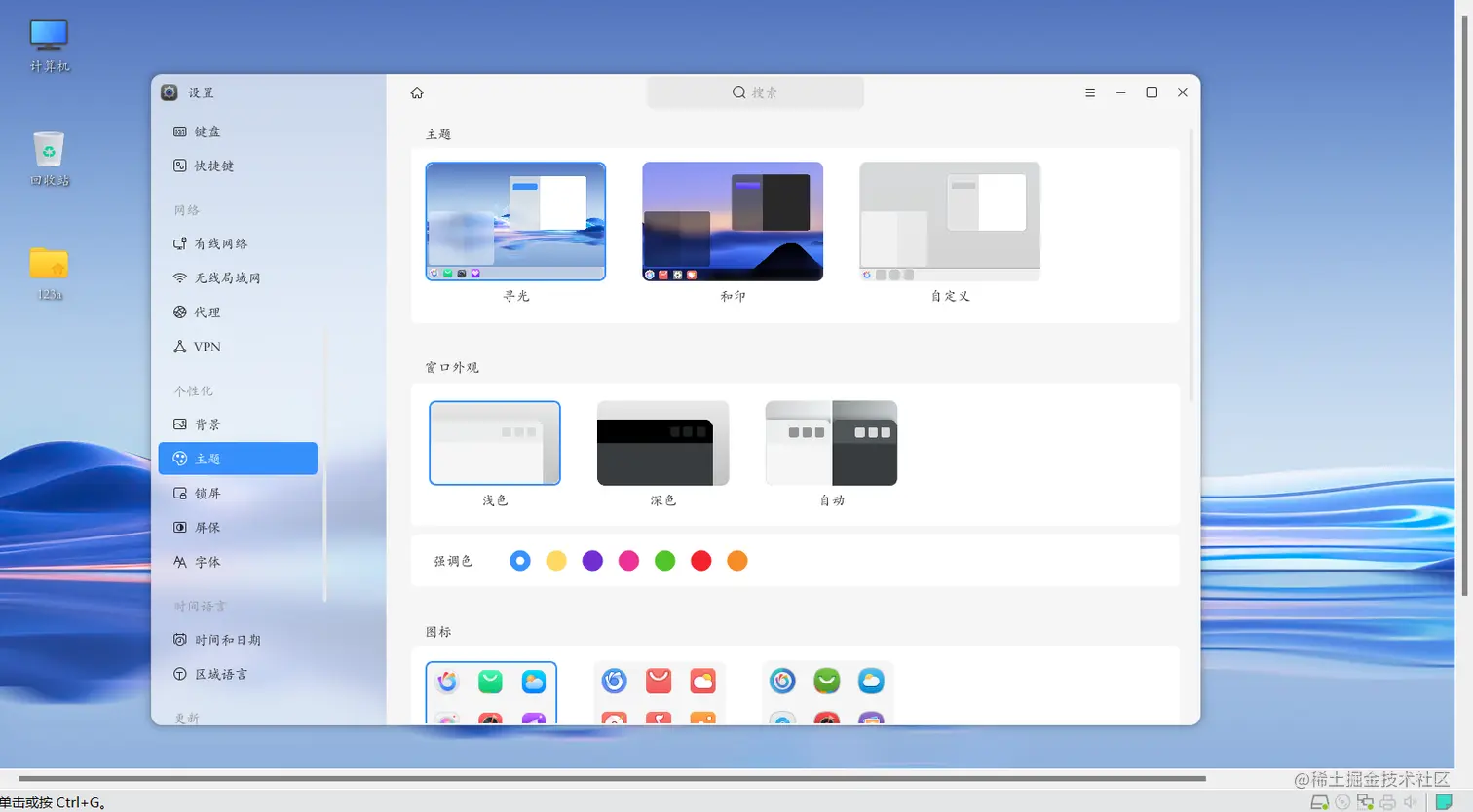This screenshot has height=812, width=1473.
Task: Click the Wi-Fi icon beside 无线局域网
Action: tap(180, 278)
